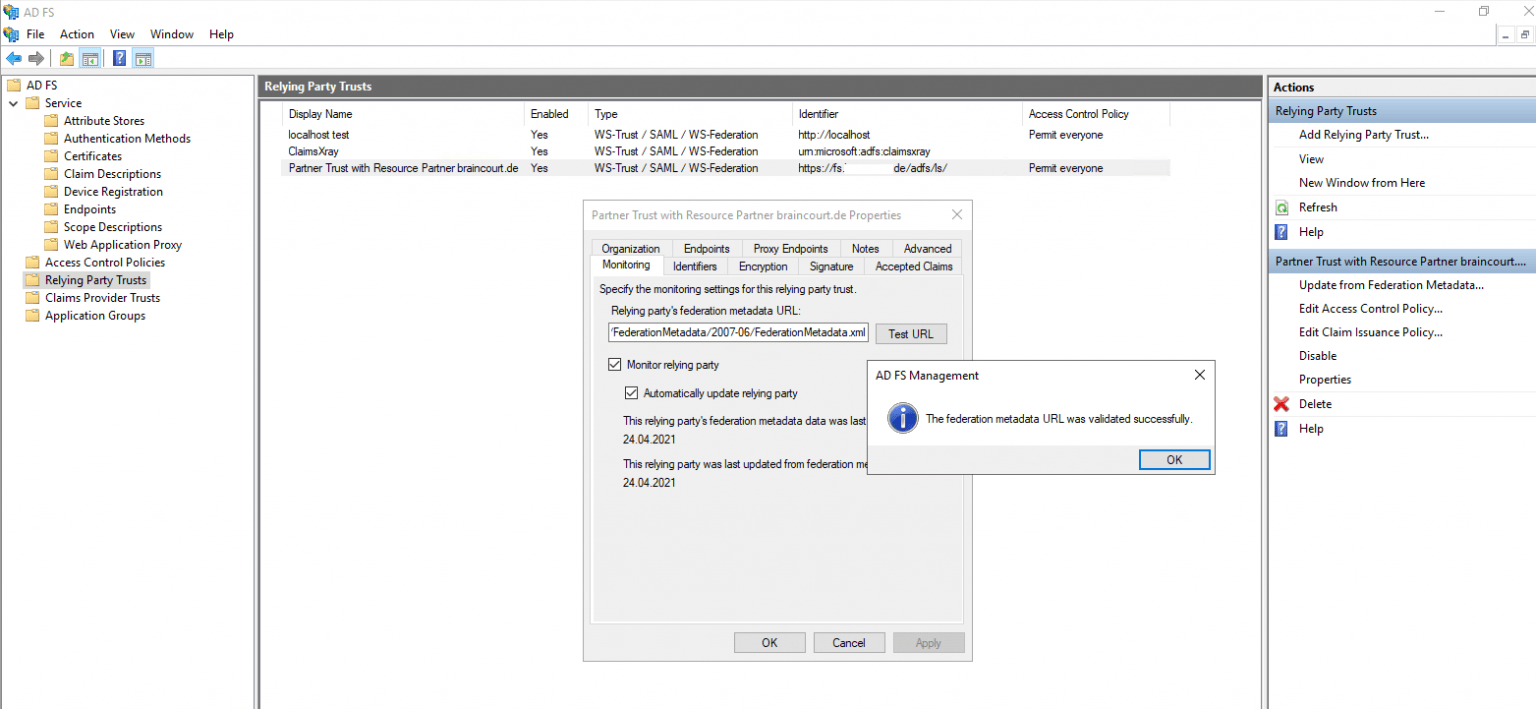The image size is (1536, 709).
Task: Select Claims Provider Trusts in tree
Action: pyautogui.click(x=102, y=298)
